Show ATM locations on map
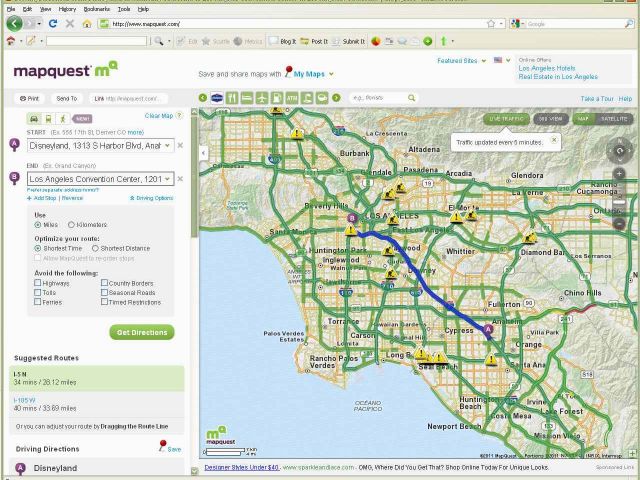Screen dimensions: 640x480 pyautogui.click(x=292, y=98)
